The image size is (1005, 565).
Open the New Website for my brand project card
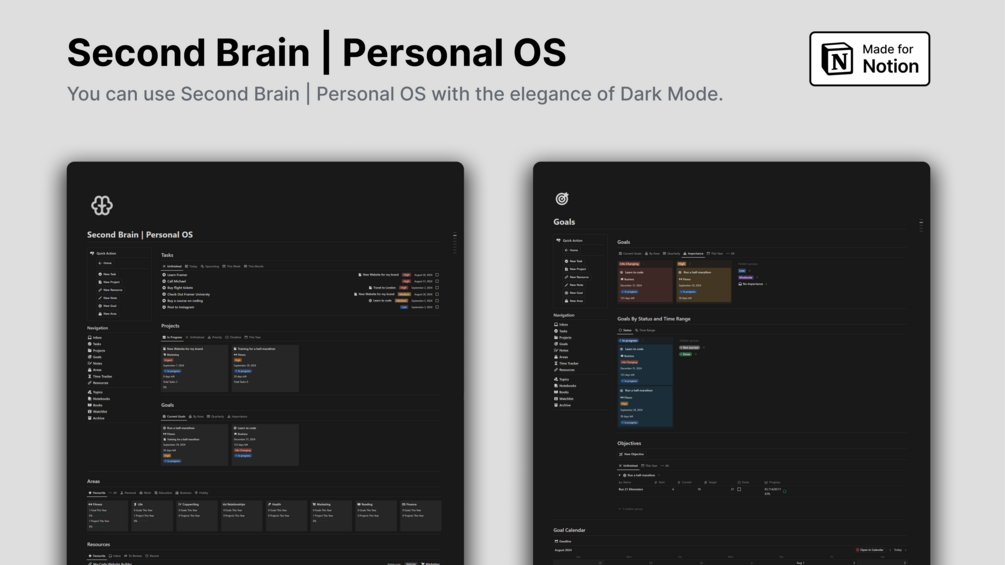[x=194, y=368]
